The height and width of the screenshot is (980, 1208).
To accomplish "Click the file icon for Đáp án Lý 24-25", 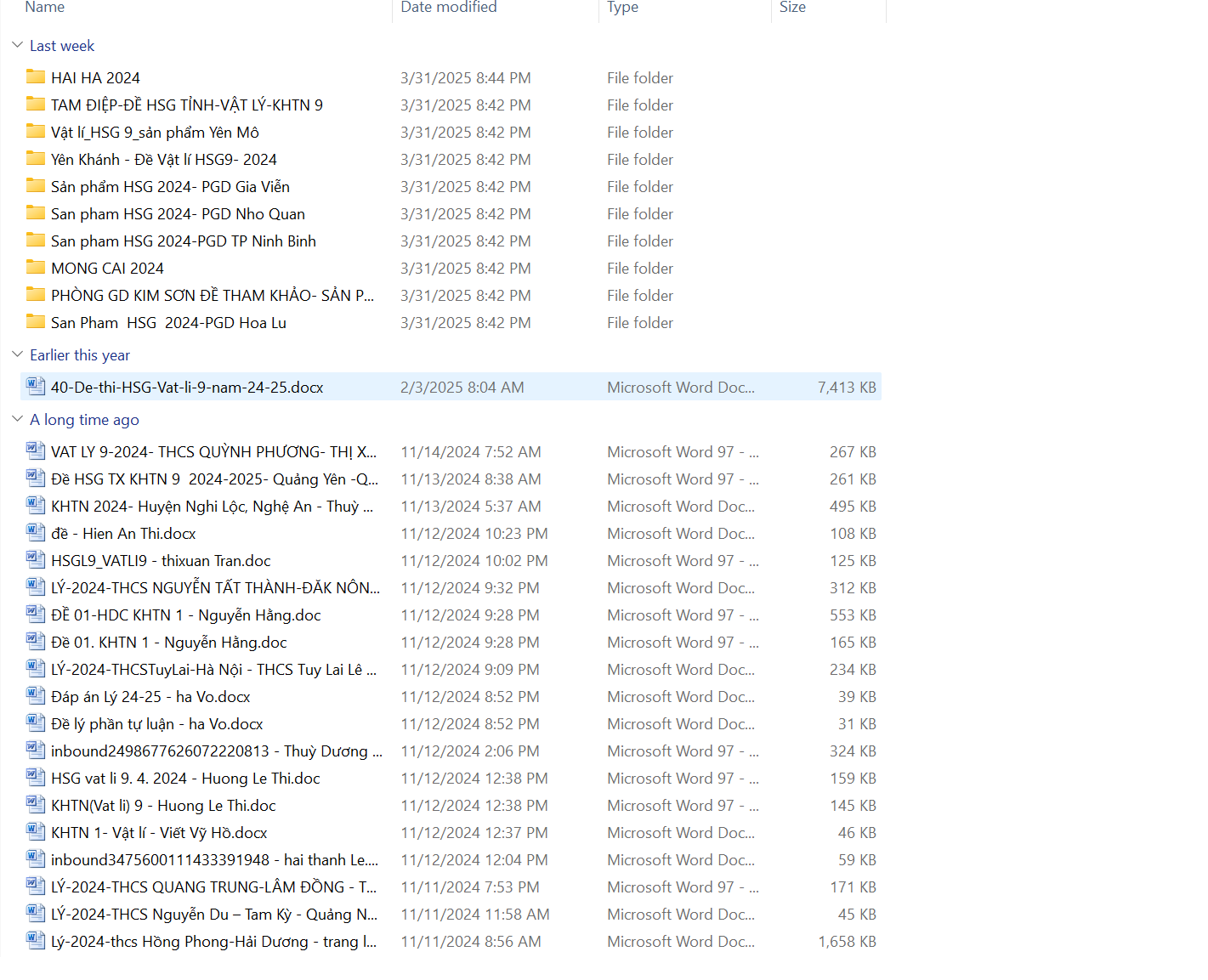I will point(36,696).
